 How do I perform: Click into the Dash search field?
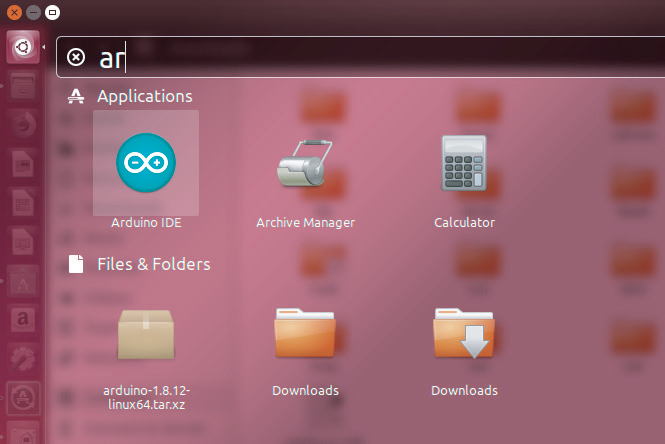(360, 57)
